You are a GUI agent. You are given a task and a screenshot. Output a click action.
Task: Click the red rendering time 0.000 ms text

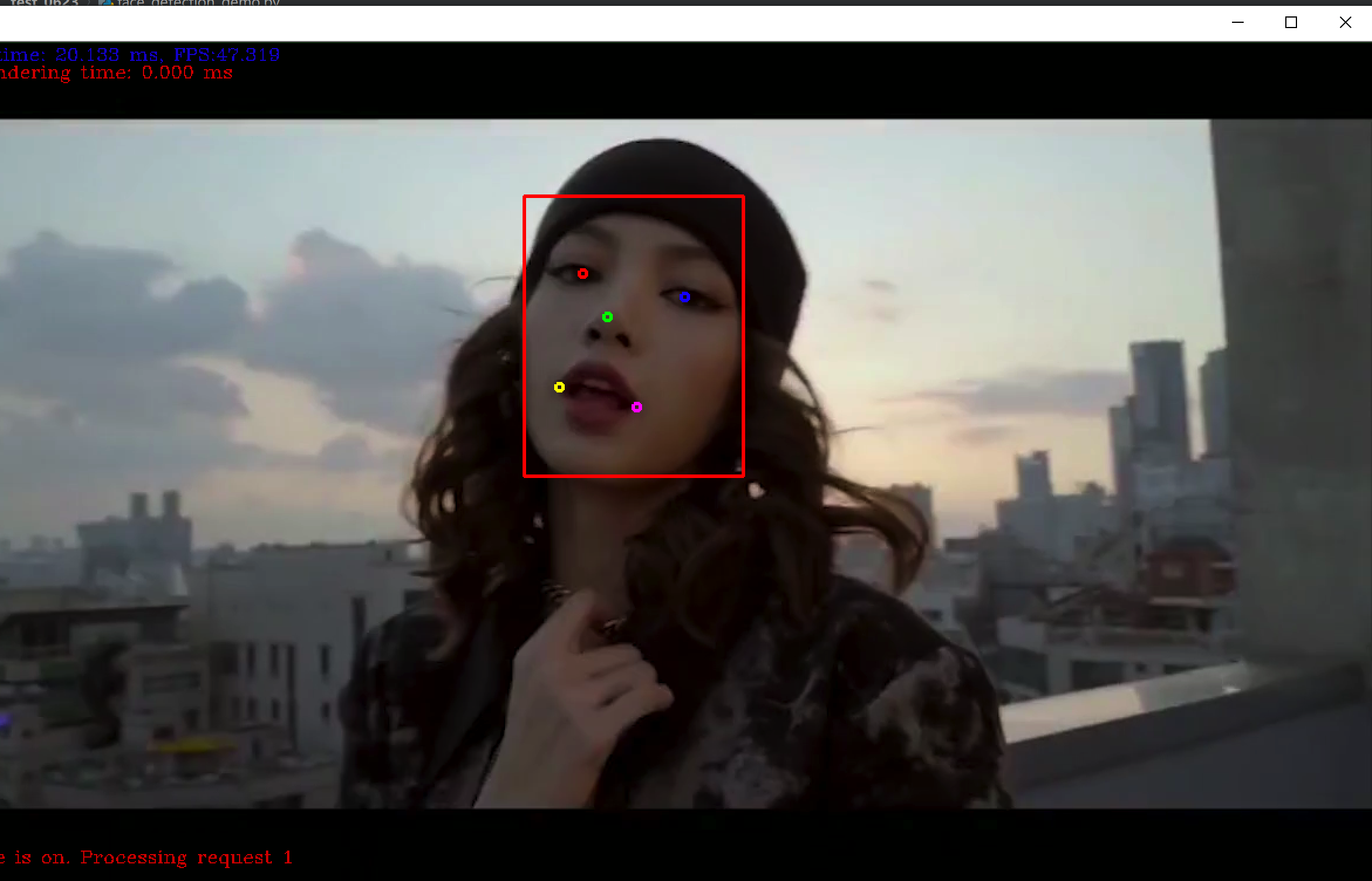click(x=117, y=73)
